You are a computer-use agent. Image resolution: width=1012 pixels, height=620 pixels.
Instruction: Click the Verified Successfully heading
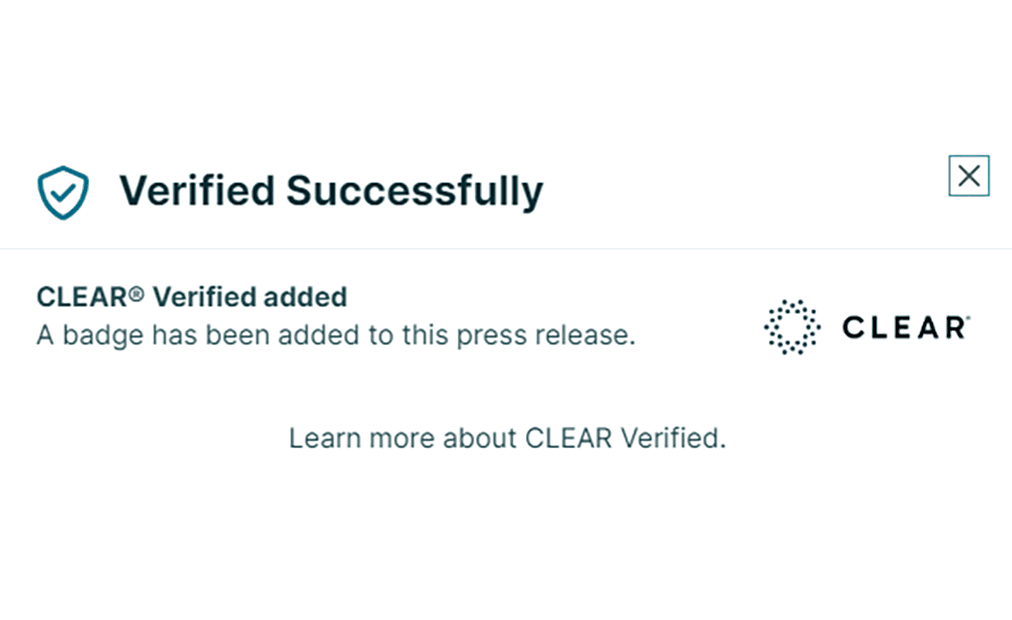point(331,190)
